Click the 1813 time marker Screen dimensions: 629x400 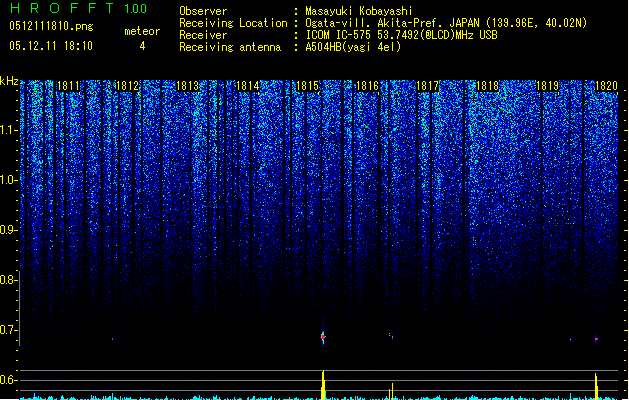click(x=188, y=86)
